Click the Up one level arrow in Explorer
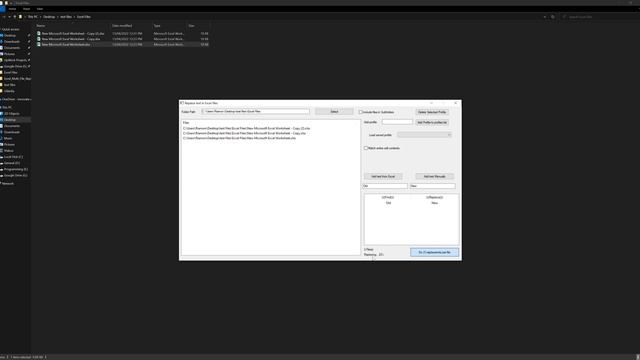This screenshot has width=640, height=360. click(x=15, y=17)
